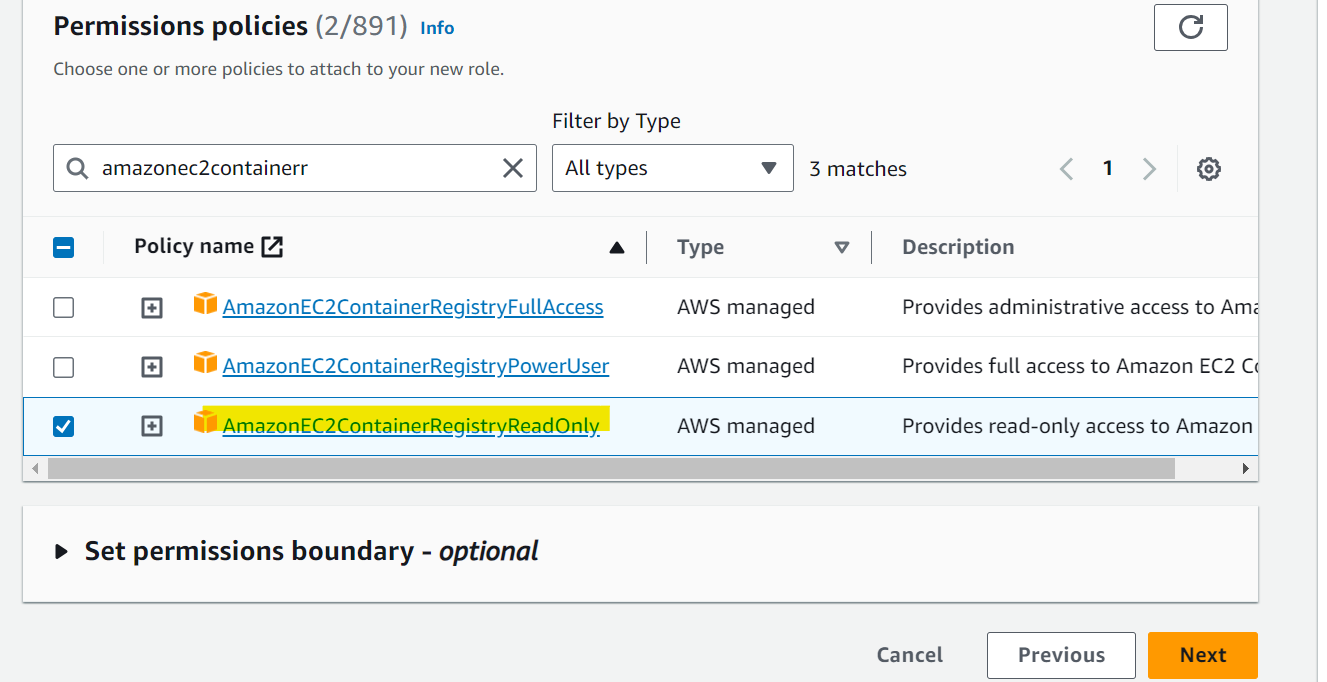
Task: Sort by Type column arrow
Action: (x=842, y=248)
